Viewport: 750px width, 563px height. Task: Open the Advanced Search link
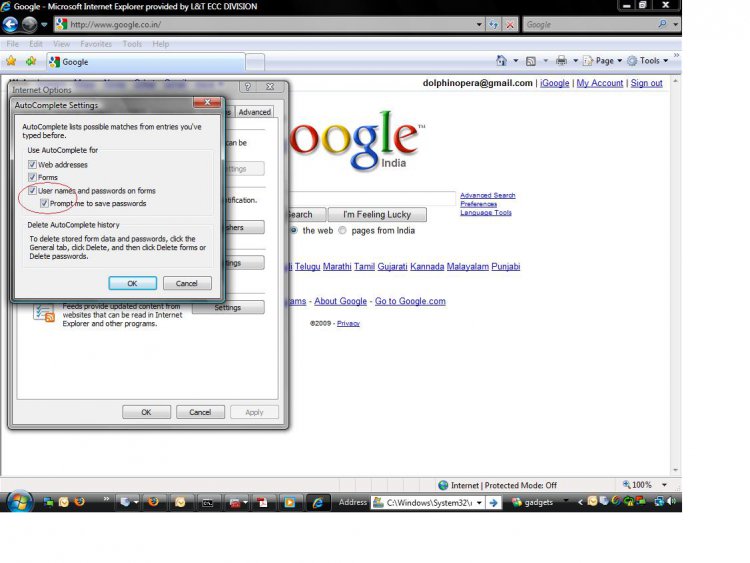coord(487,195)
